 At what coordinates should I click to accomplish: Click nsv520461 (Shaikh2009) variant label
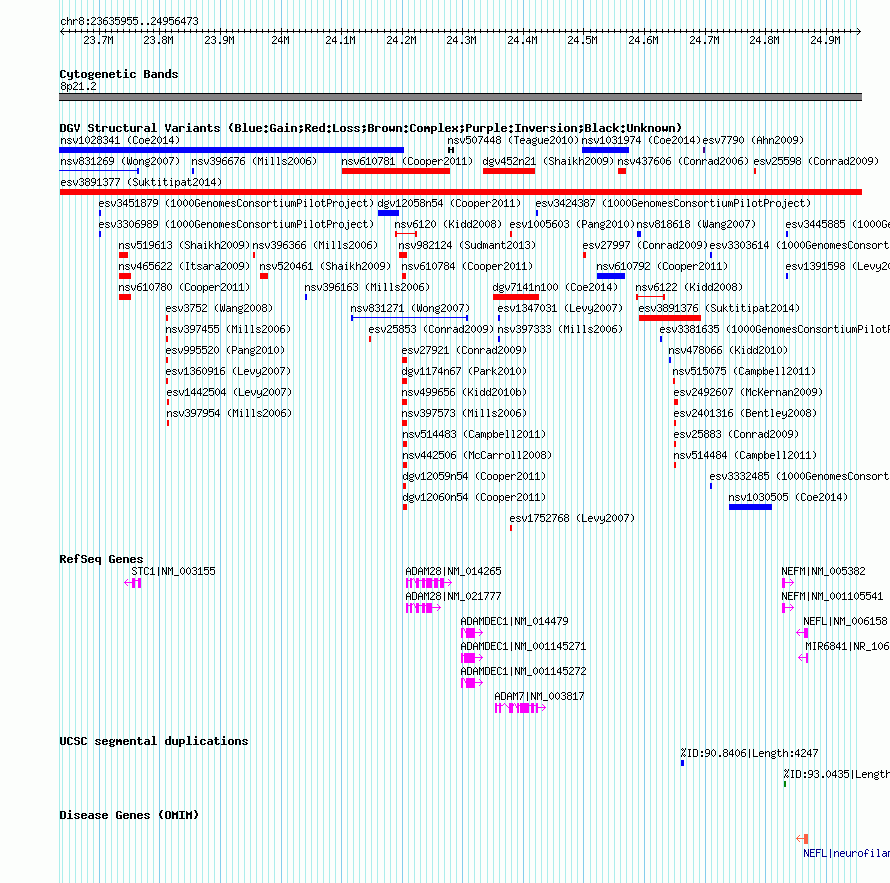tap(325, 266)
